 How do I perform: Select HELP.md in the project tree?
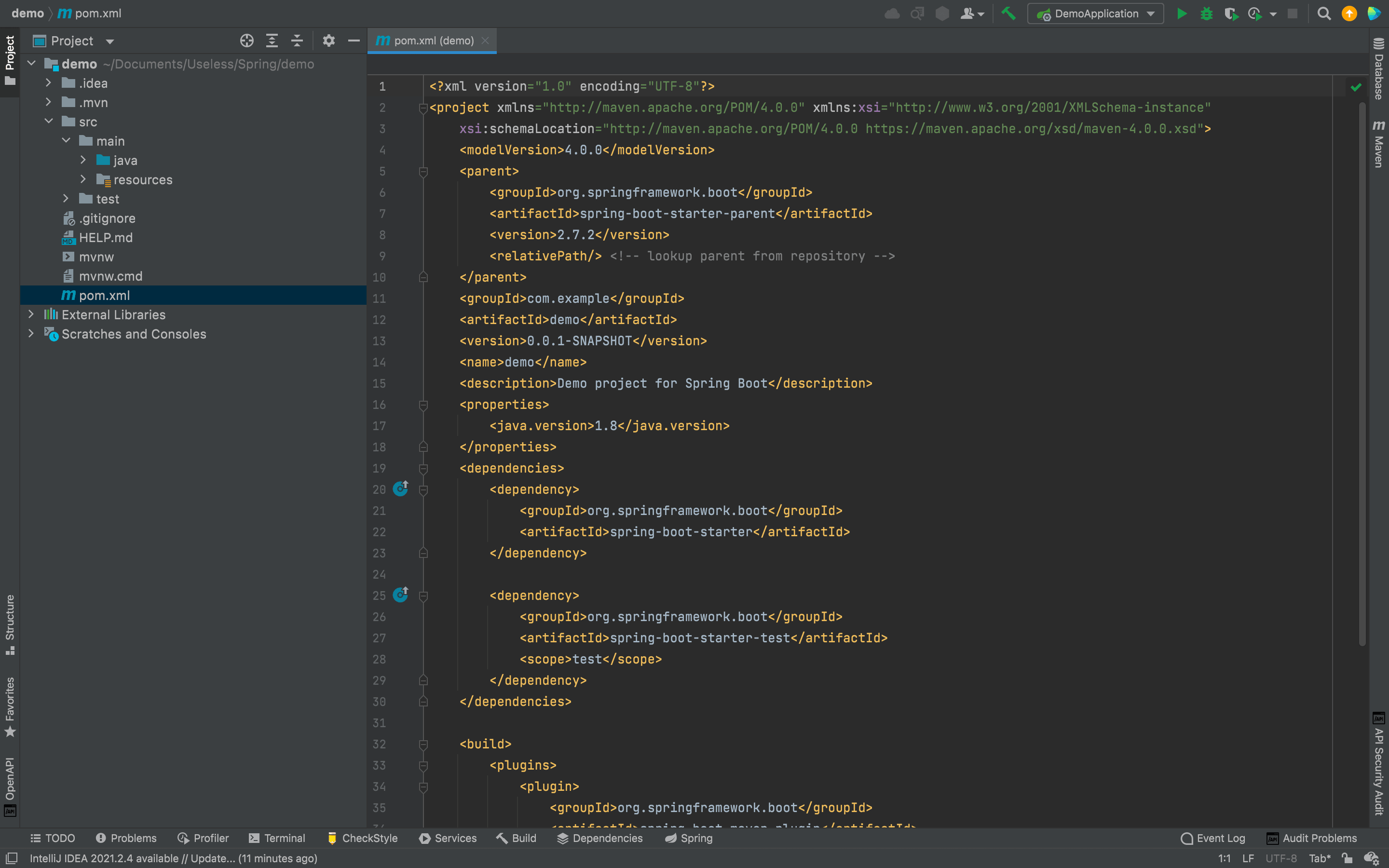tap(193, 238)
